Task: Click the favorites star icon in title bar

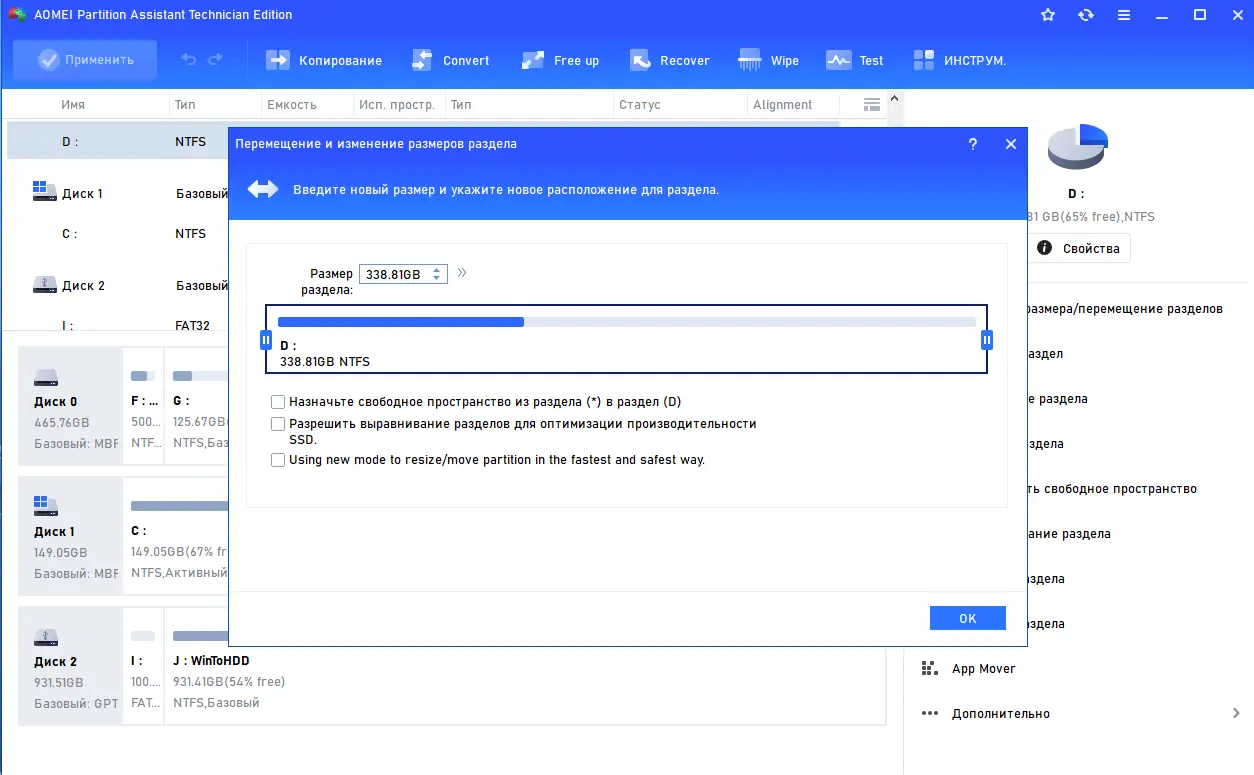Action: coord(1048,15)
